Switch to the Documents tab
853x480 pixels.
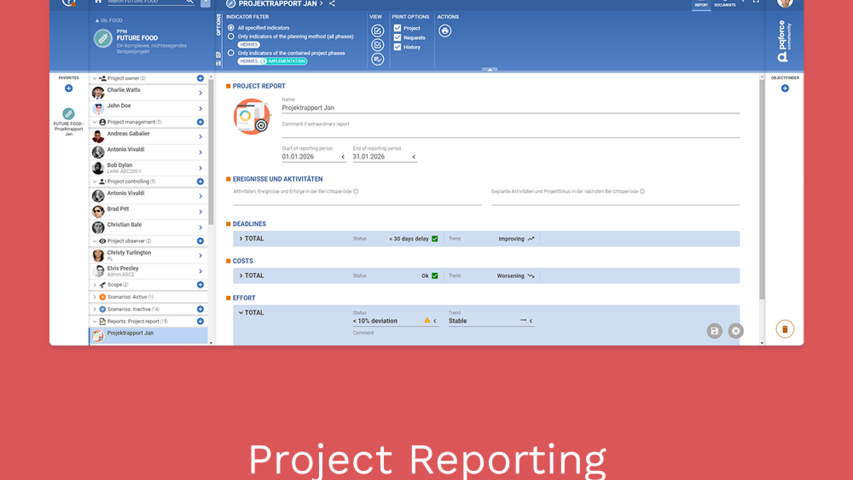click(x=725, y=5)
